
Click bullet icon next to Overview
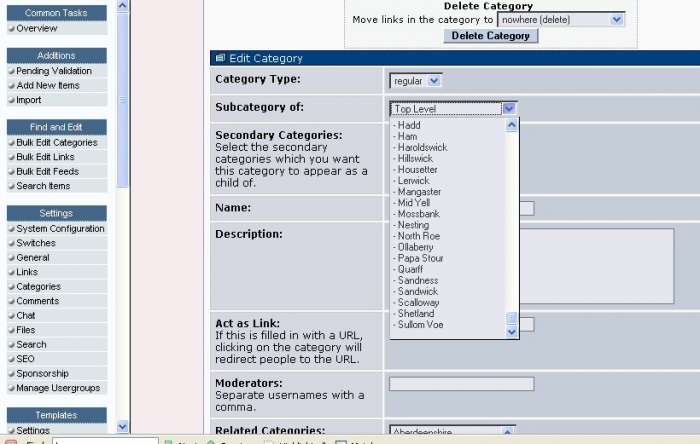[12, 29]
